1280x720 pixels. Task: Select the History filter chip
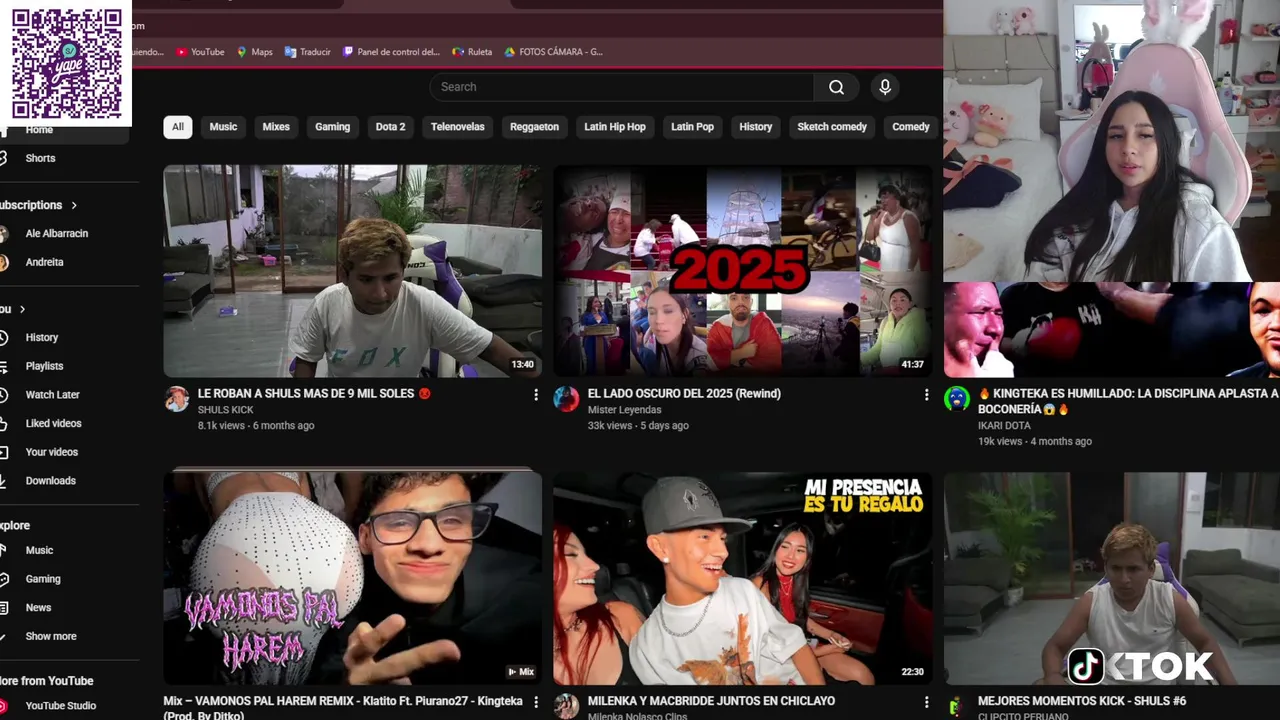click(x=756, y=127)
